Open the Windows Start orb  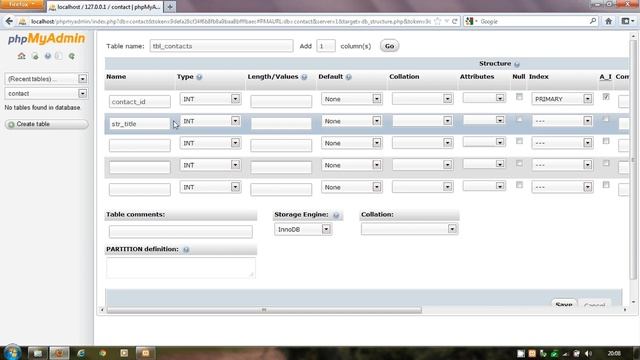point(12,353)
